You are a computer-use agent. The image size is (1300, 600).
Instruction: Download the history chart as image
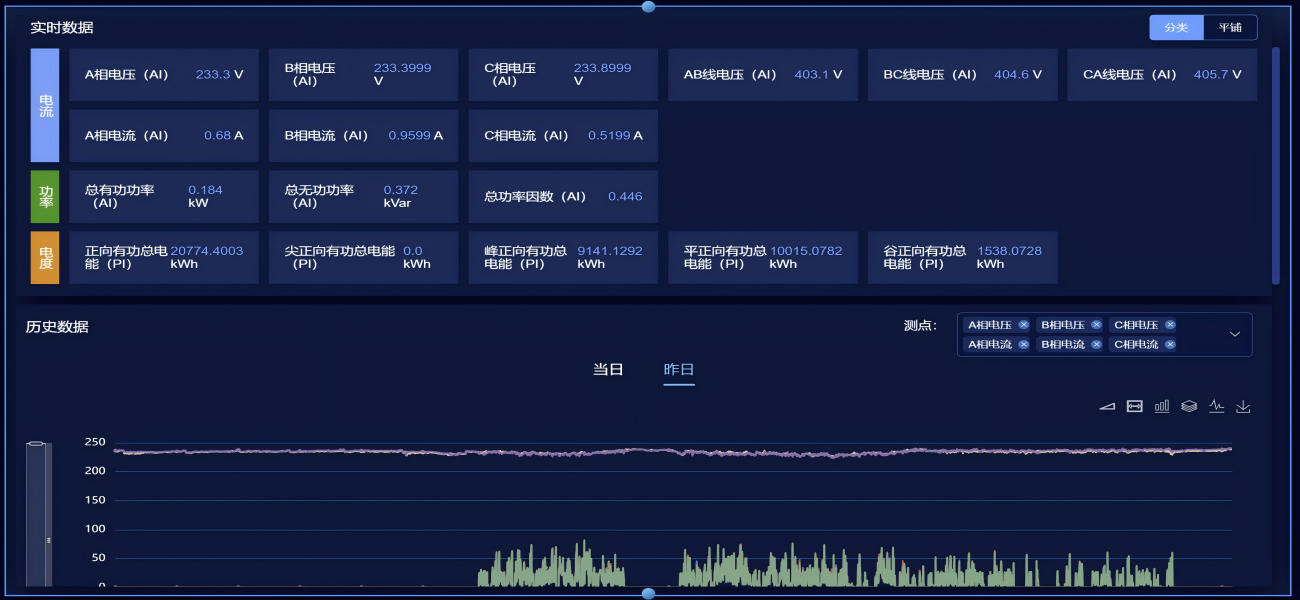(1243, 406)
